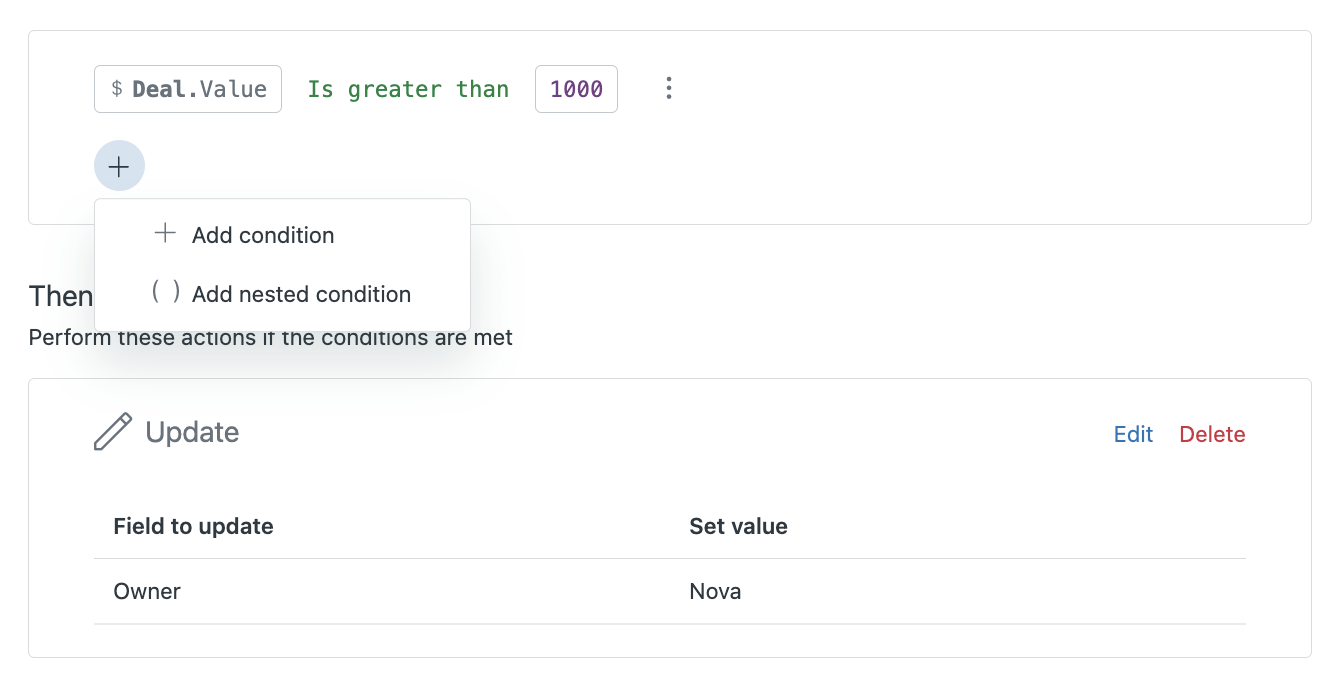The width and height of the screenshot is (1336, 684).
Task: Click the 'Perform these actions' description text
Action: [x=270, y=338]
